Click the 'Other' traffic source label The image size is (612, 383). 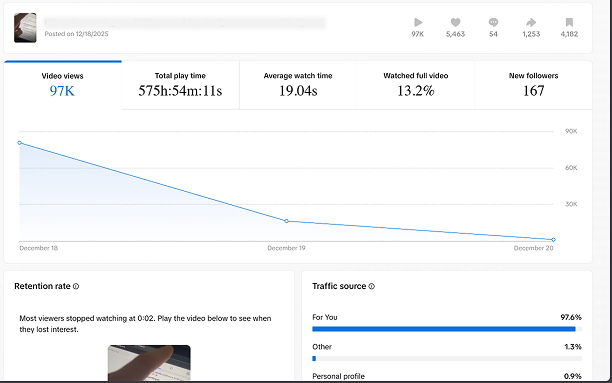pos(322,347)
